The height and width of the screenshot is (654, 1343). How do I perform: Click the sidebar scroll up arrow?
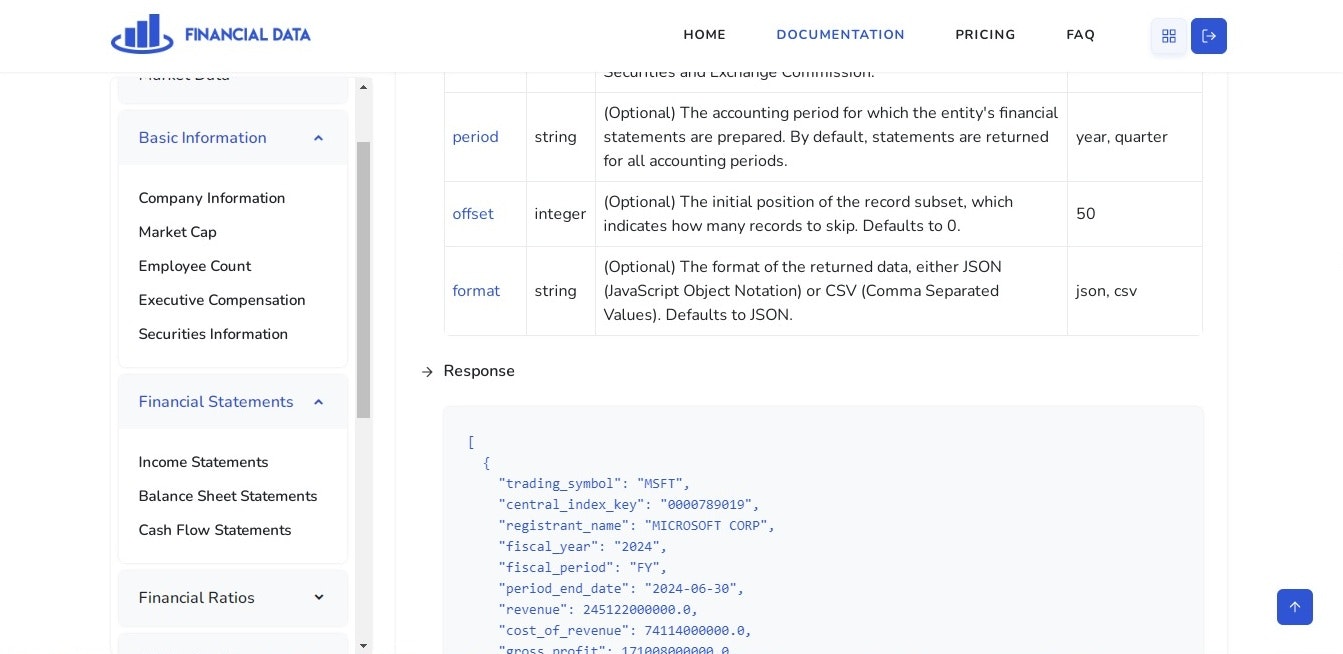click(364, 88)
